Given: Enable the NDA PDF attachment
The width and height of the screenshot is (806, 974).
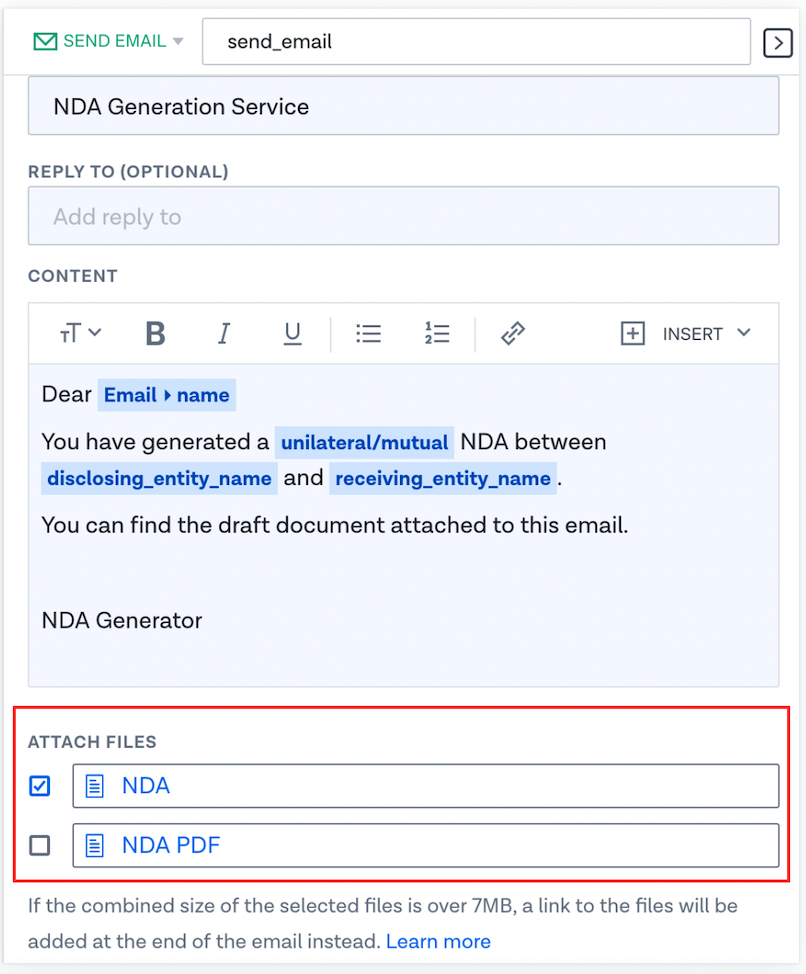Looking at the screenshot, I should click(x=39, y=845).
